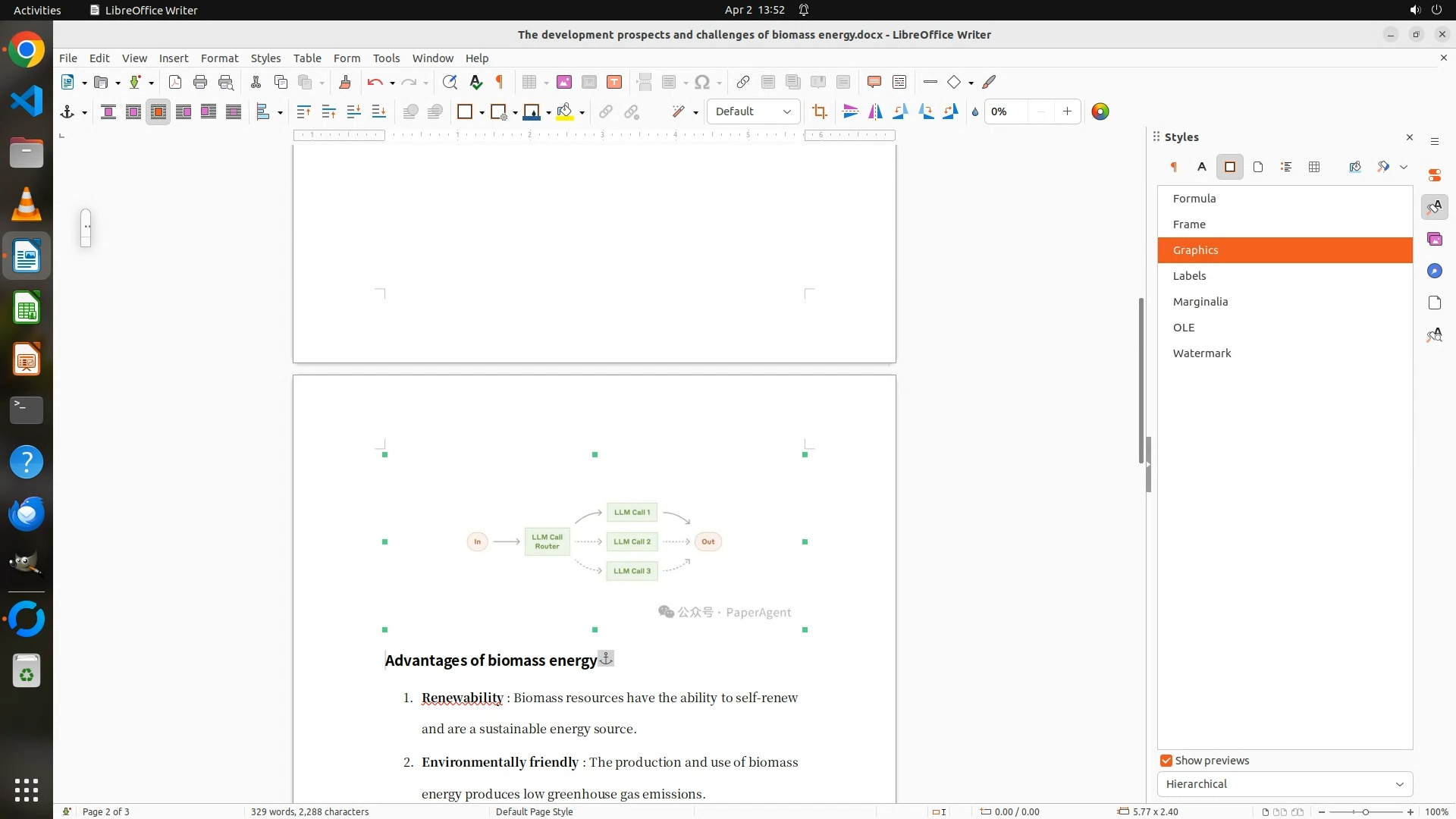Viewport: 1456px width, 819px height.
Task: Switch to Paragraph Styles icon
Action: [x=1174, y=167]
